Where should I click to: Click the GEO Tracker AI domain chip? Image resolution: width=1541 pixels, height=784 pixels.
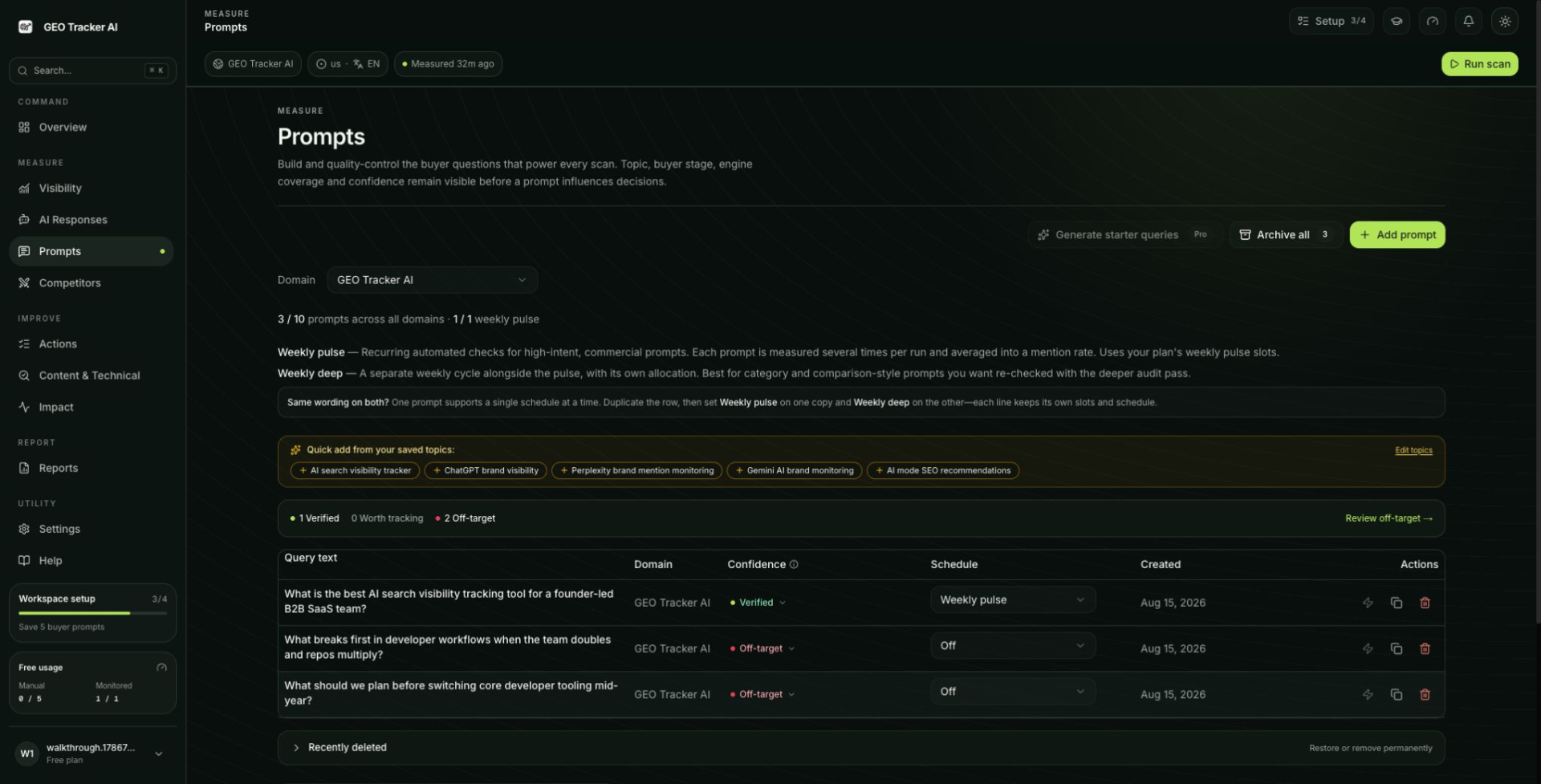253,64
